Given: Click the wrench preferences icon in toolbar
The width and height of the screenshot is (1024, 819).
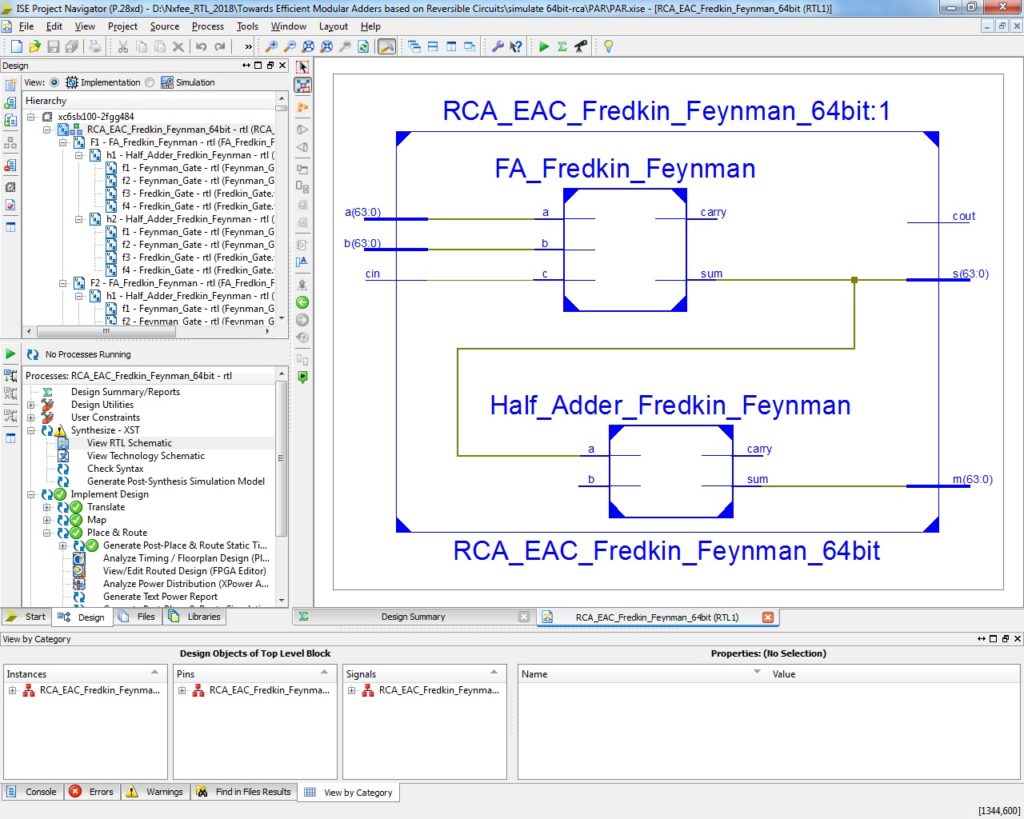Looking at the screenshot, I should coord(497,46).
